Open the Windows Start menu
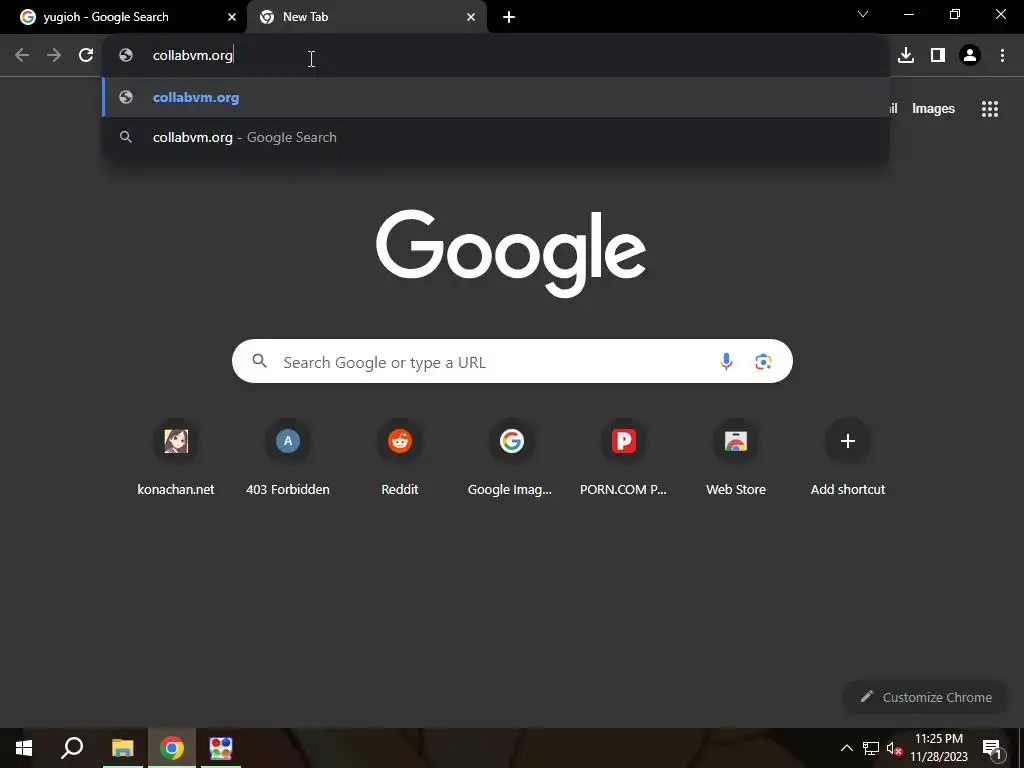1024x768 pixels. tap(24, 748)
